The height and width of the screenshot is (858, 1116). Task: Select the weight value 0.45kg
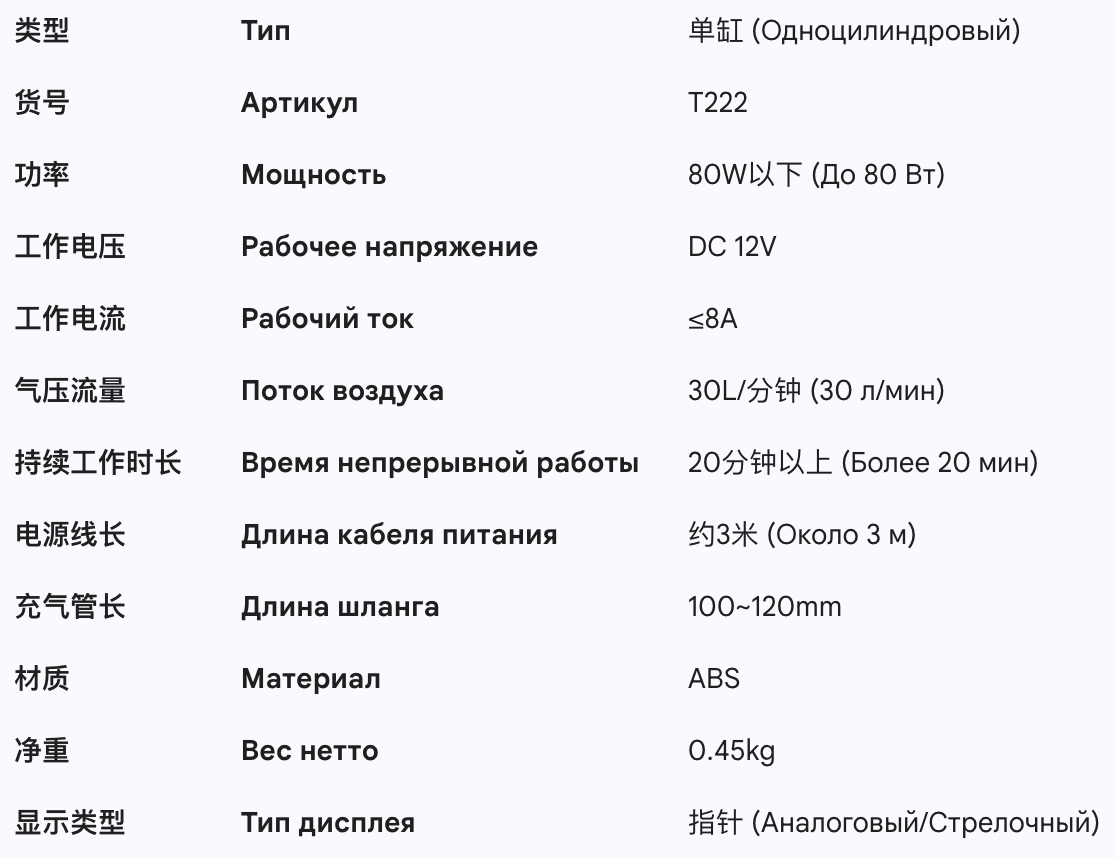pos(731,751)
